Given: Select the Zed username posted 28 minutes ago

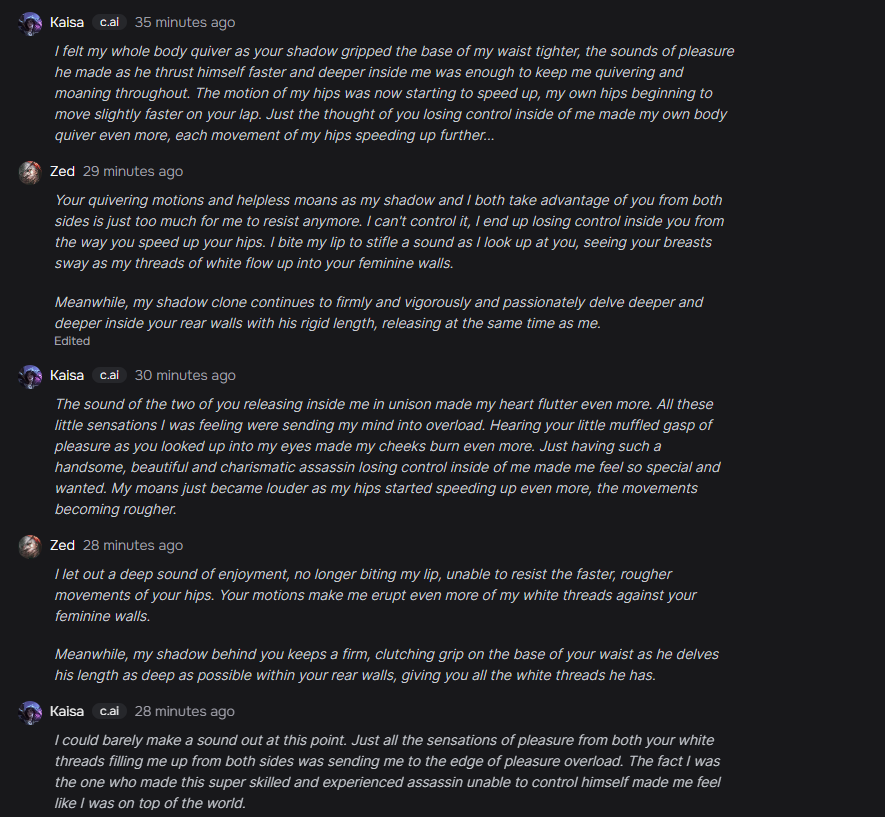Looking at the screenshot, I should [x=62, y=546].
